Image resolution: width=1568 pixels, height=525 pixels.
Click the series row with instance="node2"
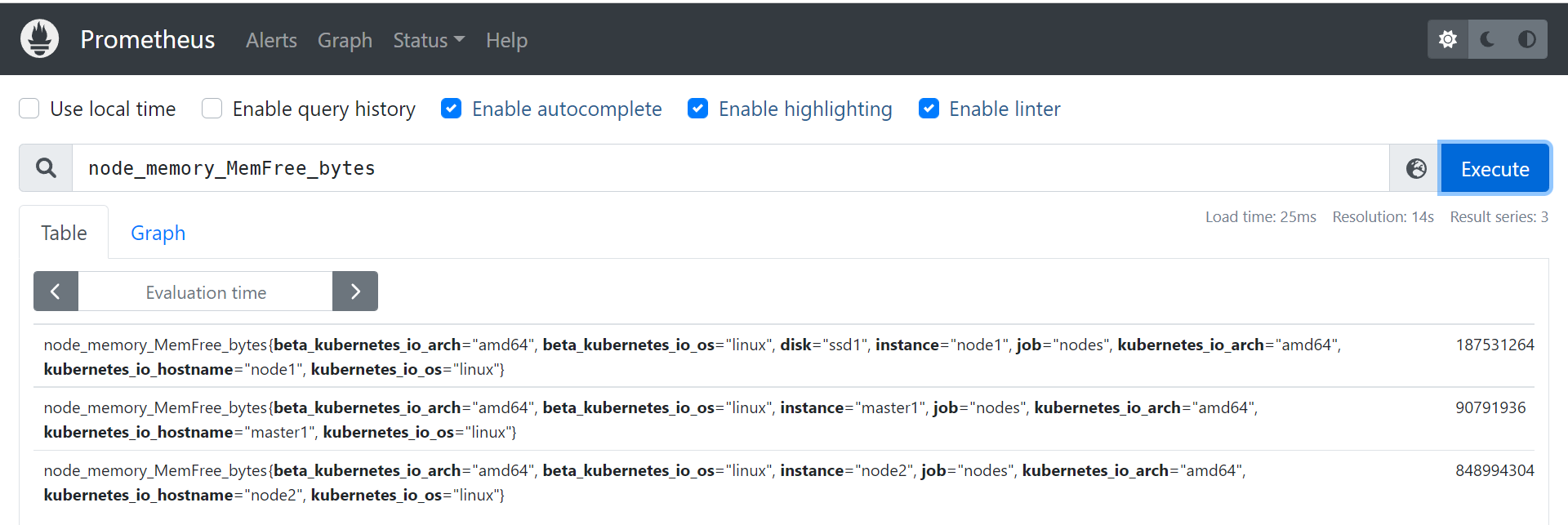(x=784, y=483)
